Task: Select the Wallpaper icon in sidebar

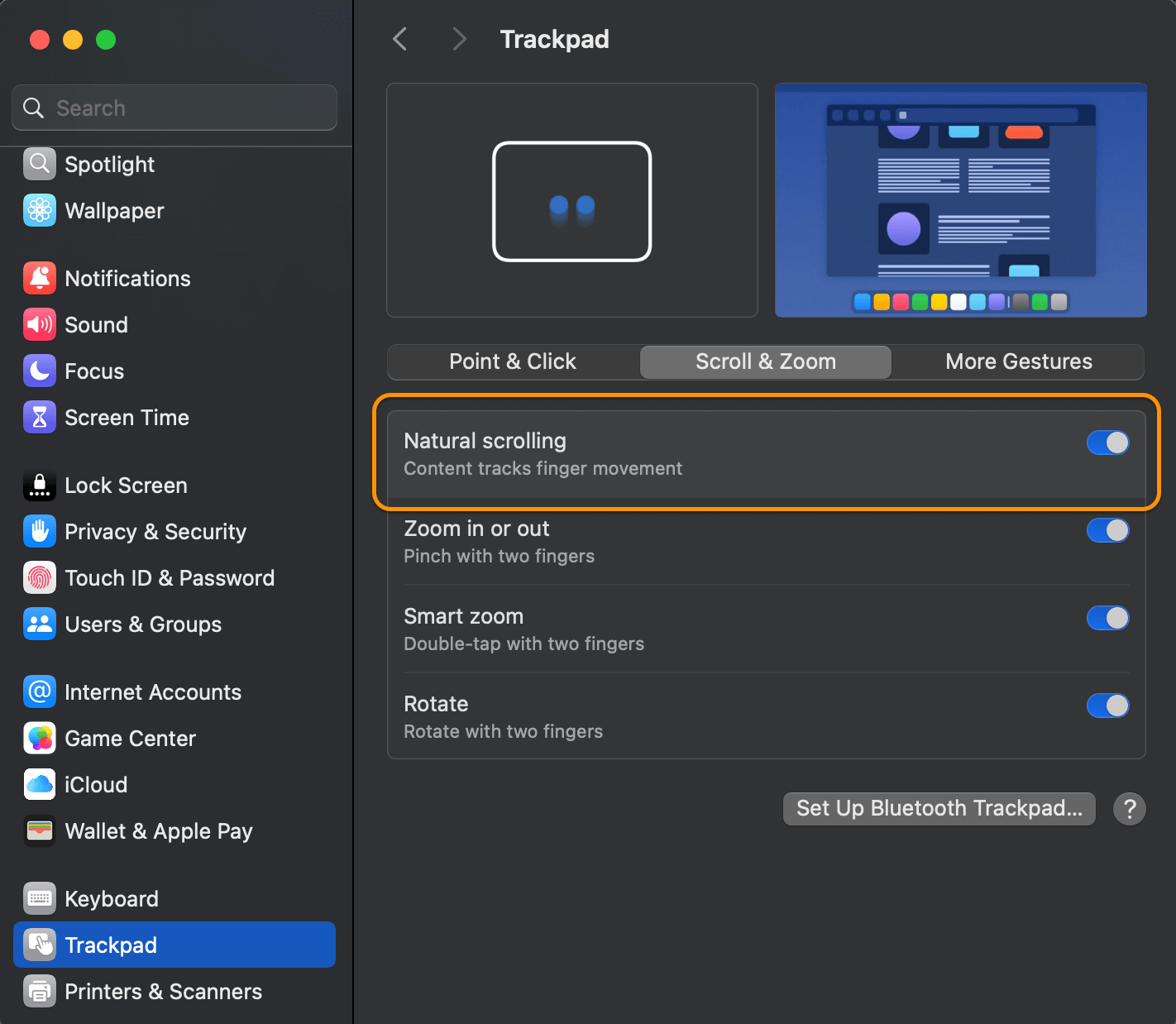Action: (x=39, y=210)
